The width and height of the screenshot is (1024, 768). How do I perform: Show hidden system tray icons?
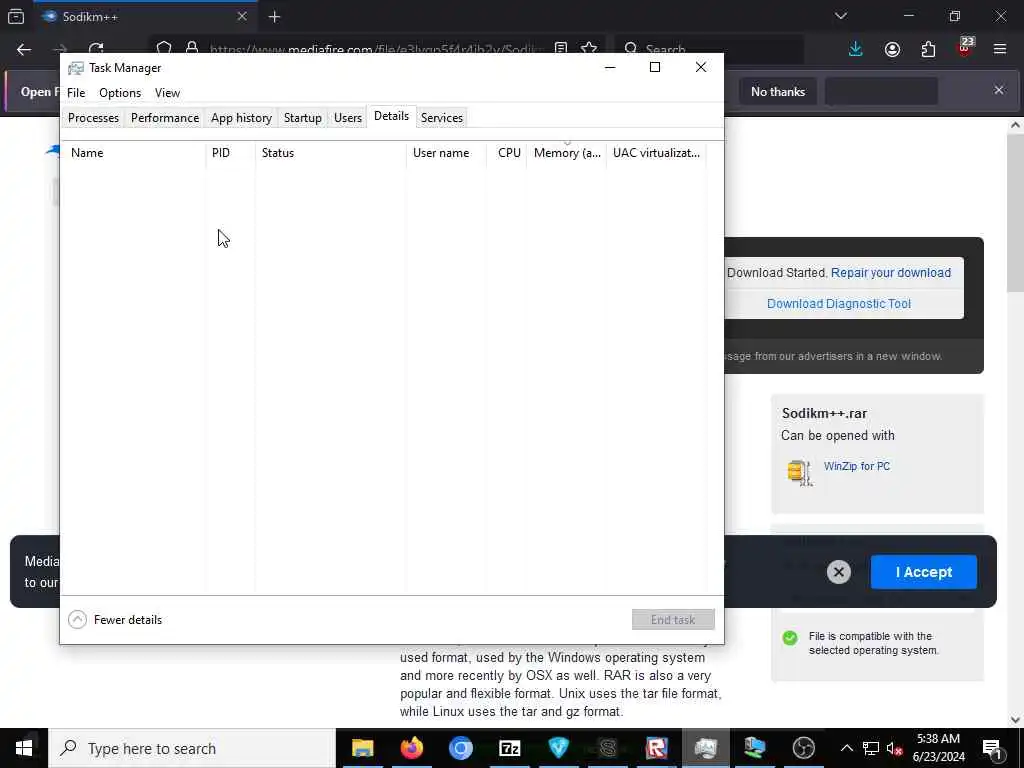coord(846,748)
